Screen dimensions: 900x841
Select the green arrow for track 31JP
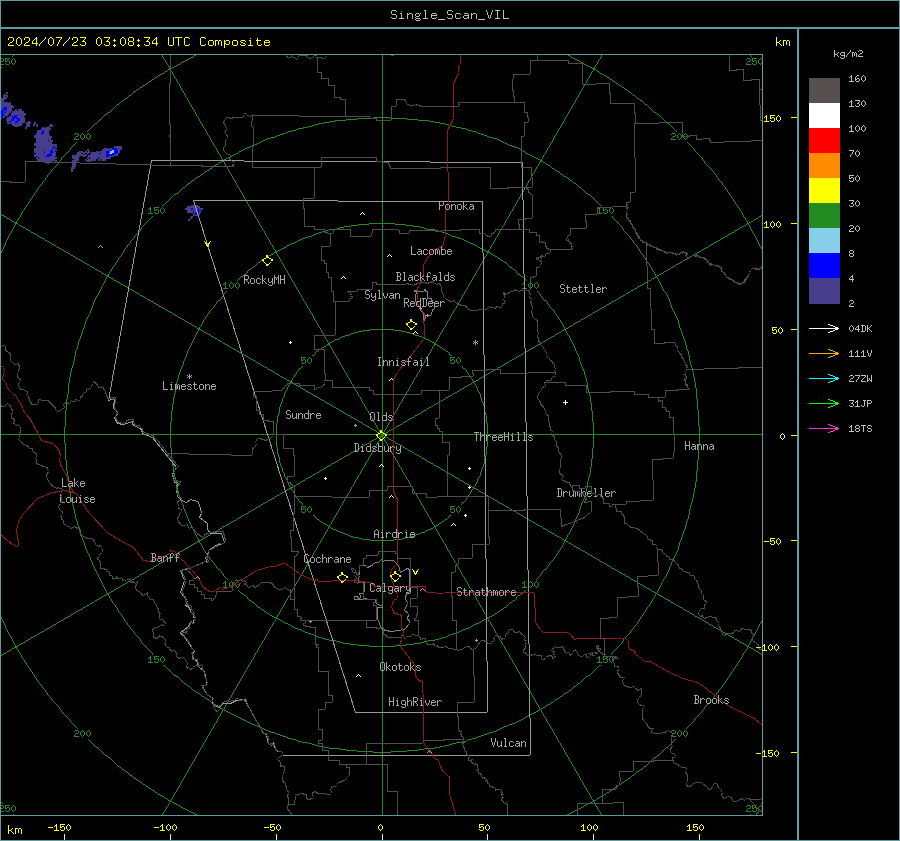824,404
